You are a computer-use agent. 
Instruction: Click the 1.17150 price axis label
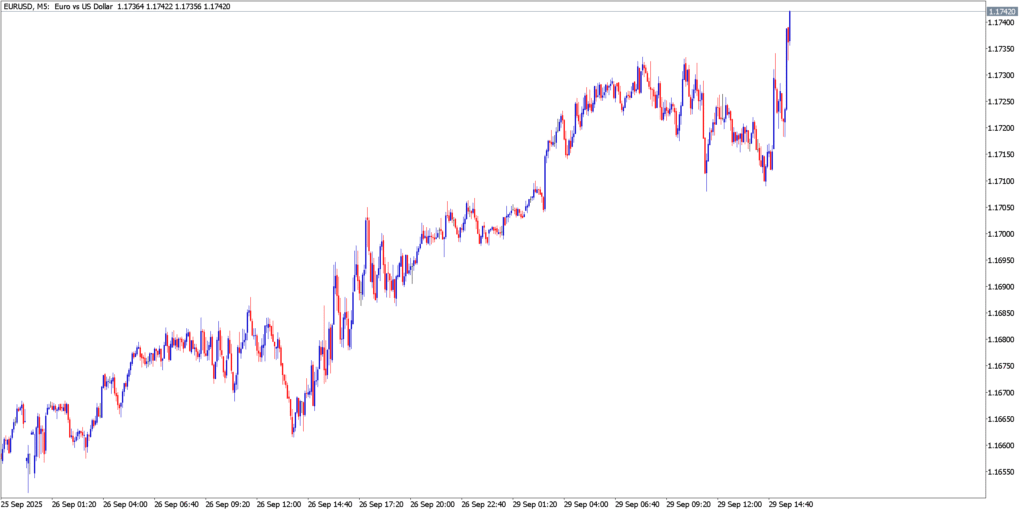tap(1003, 155)
